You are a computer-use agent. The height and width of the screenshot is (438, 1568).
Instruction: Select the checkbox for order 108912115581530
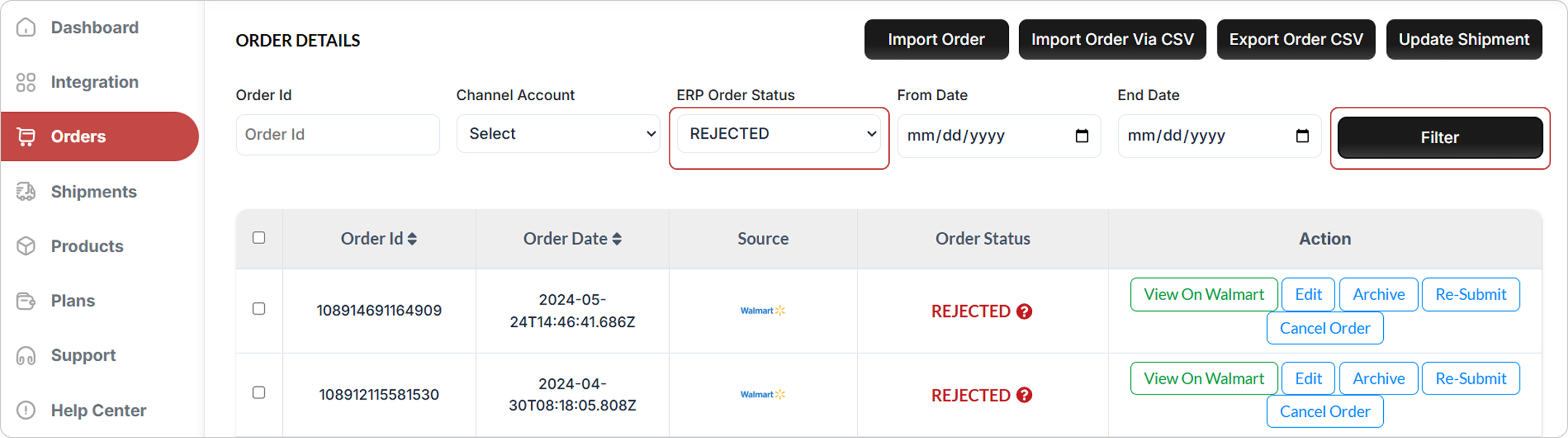[259, 393]
